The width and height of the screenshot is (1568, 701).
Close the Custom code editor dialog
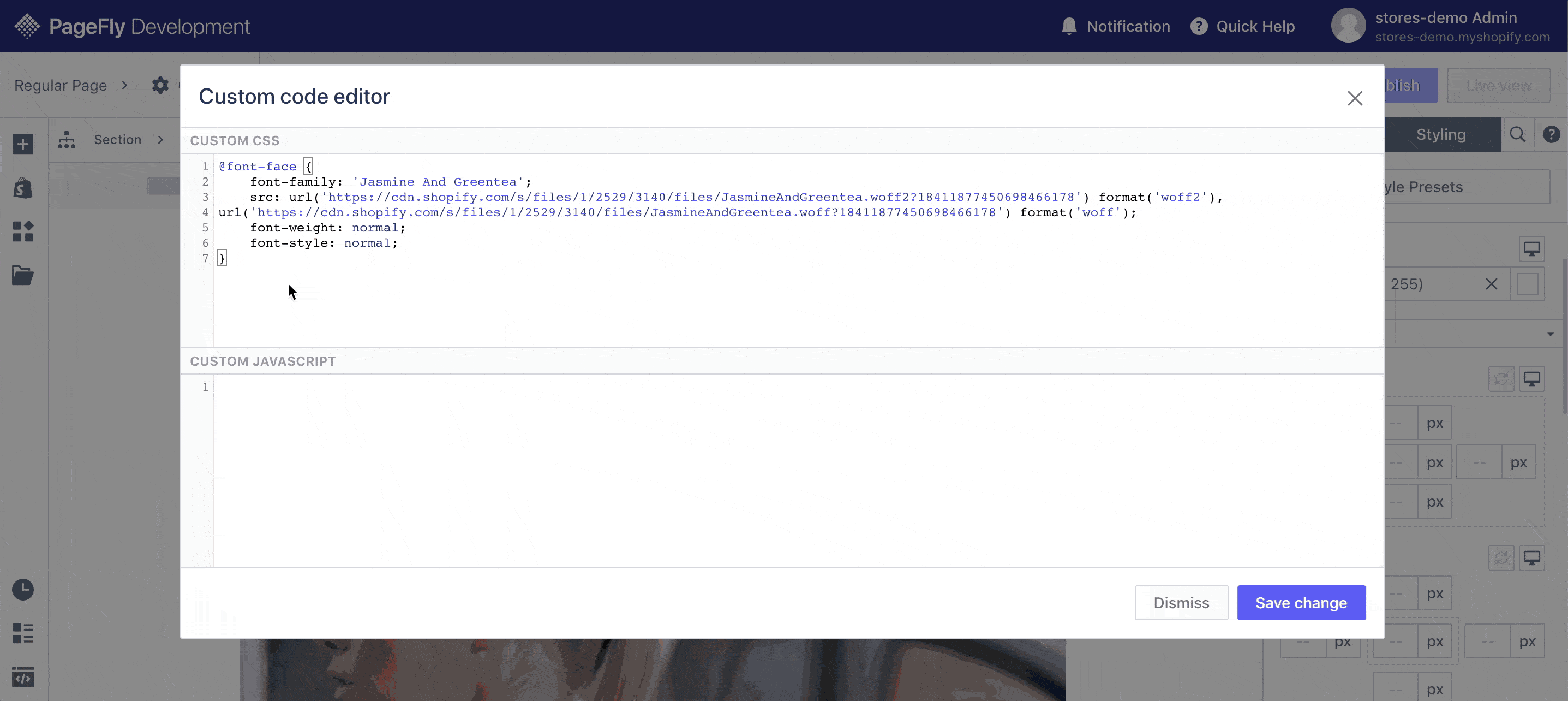click(x=1354, y=98)
